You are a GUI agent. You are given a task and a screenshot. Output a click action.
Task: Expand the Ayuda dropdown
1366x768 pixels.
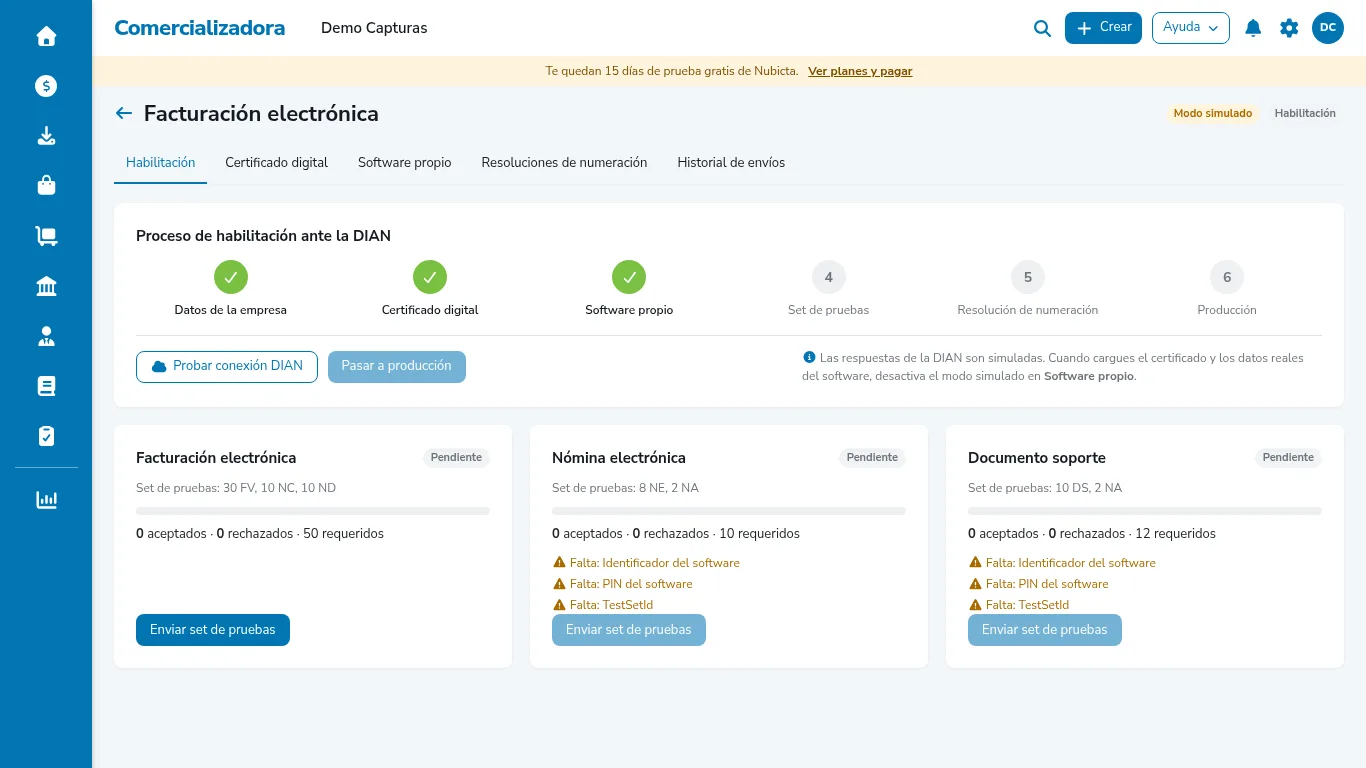(x=1190, y=28)
